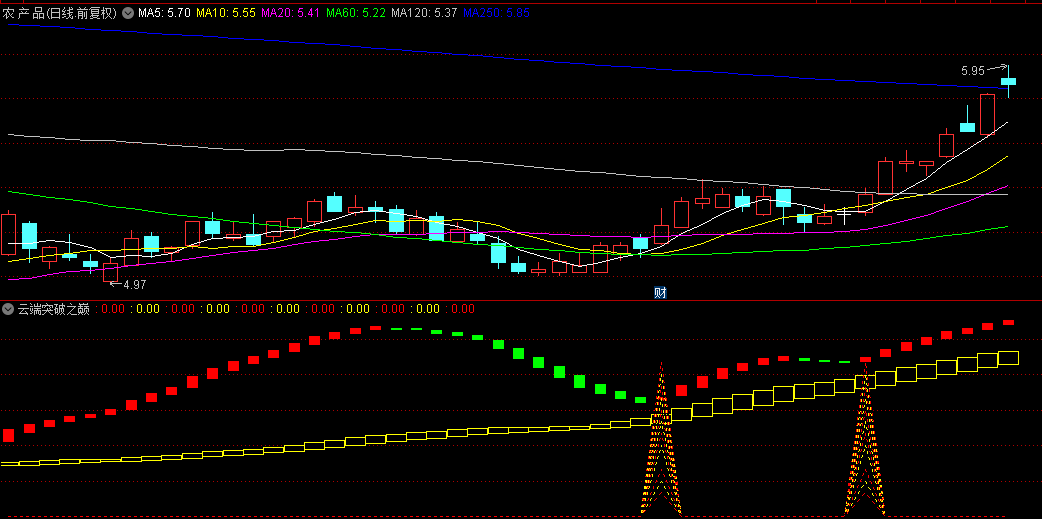The image size is (1042, 519).
Task: Click the 财 financial event marker
Action: click(x=660, y=292)
